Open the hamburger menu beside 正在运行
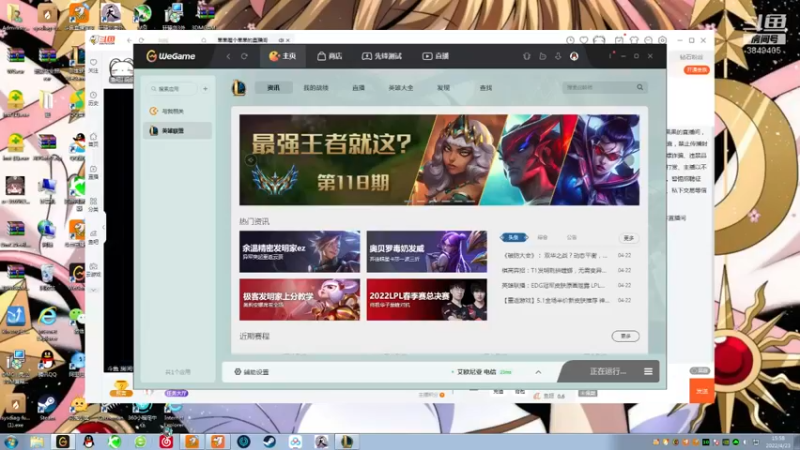Viewport: 800px width, 450px height. pyautogui.click(x=648, y=371)
